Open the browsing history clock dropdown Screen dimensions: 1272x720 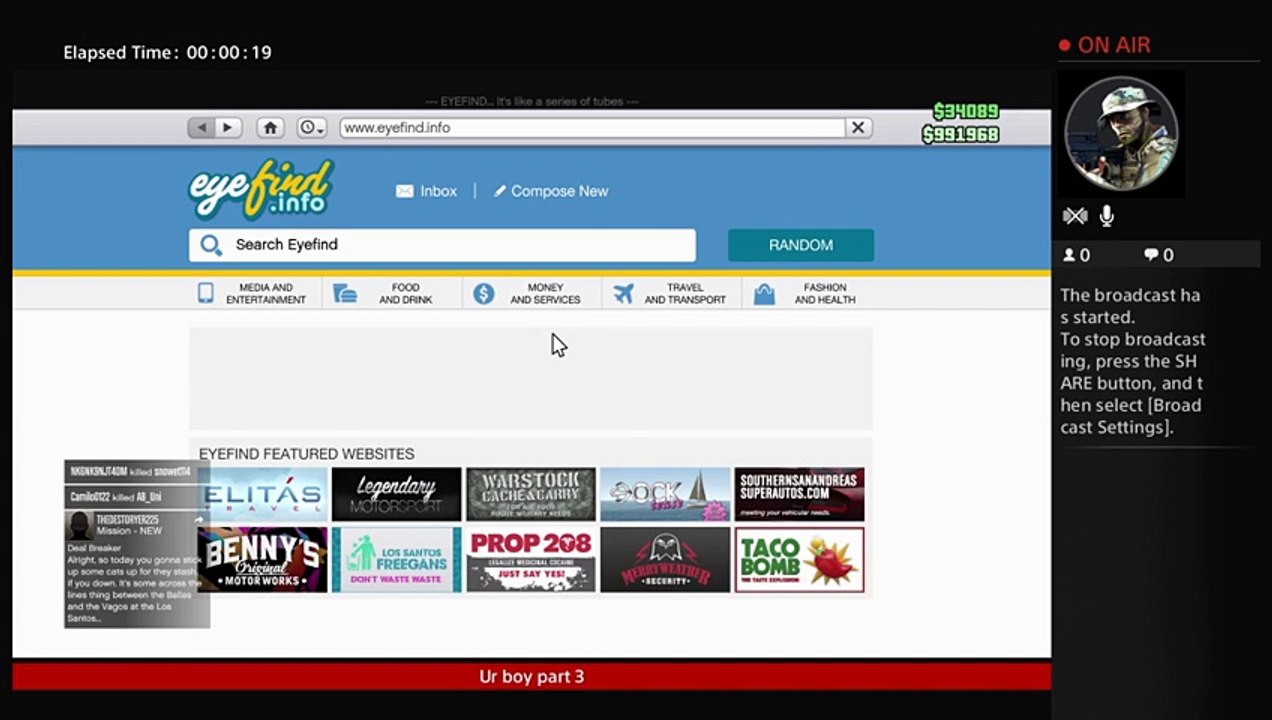click(x=312, y=128)
